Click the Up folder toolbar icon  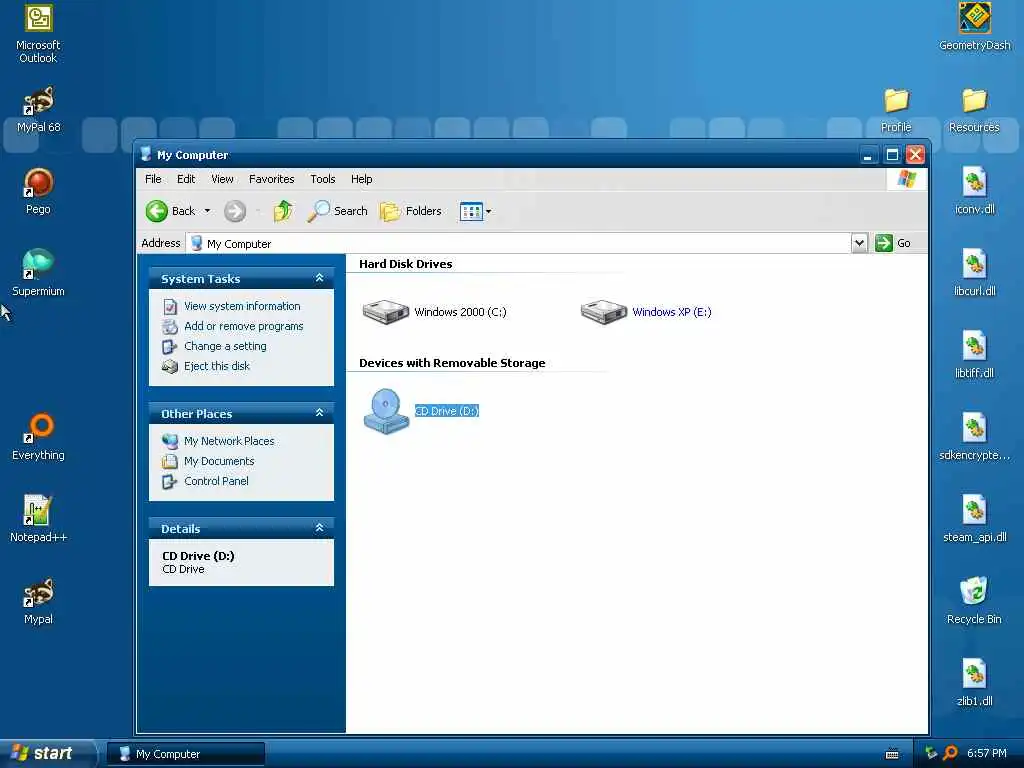click(283, 211)
